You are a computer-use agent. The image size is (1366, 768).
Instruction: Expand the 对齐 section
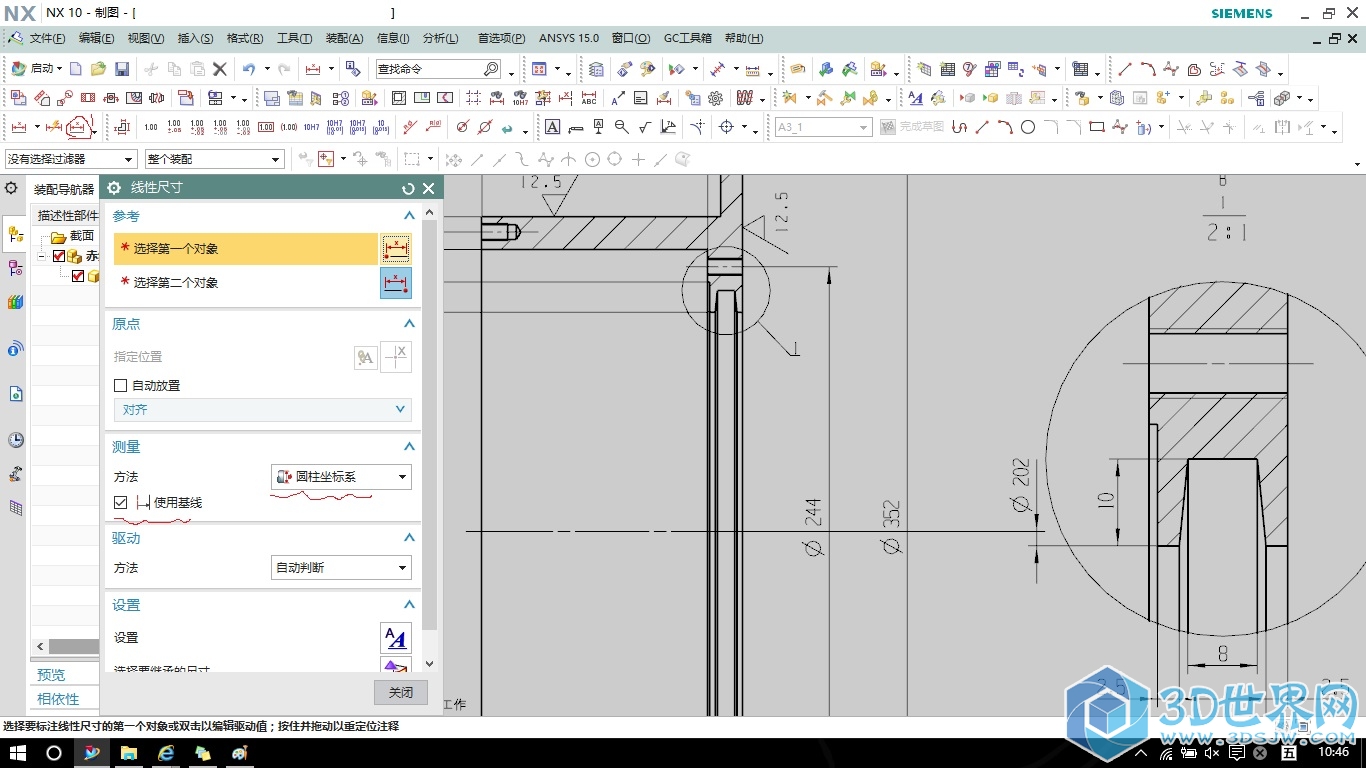[x=262, y=409]
